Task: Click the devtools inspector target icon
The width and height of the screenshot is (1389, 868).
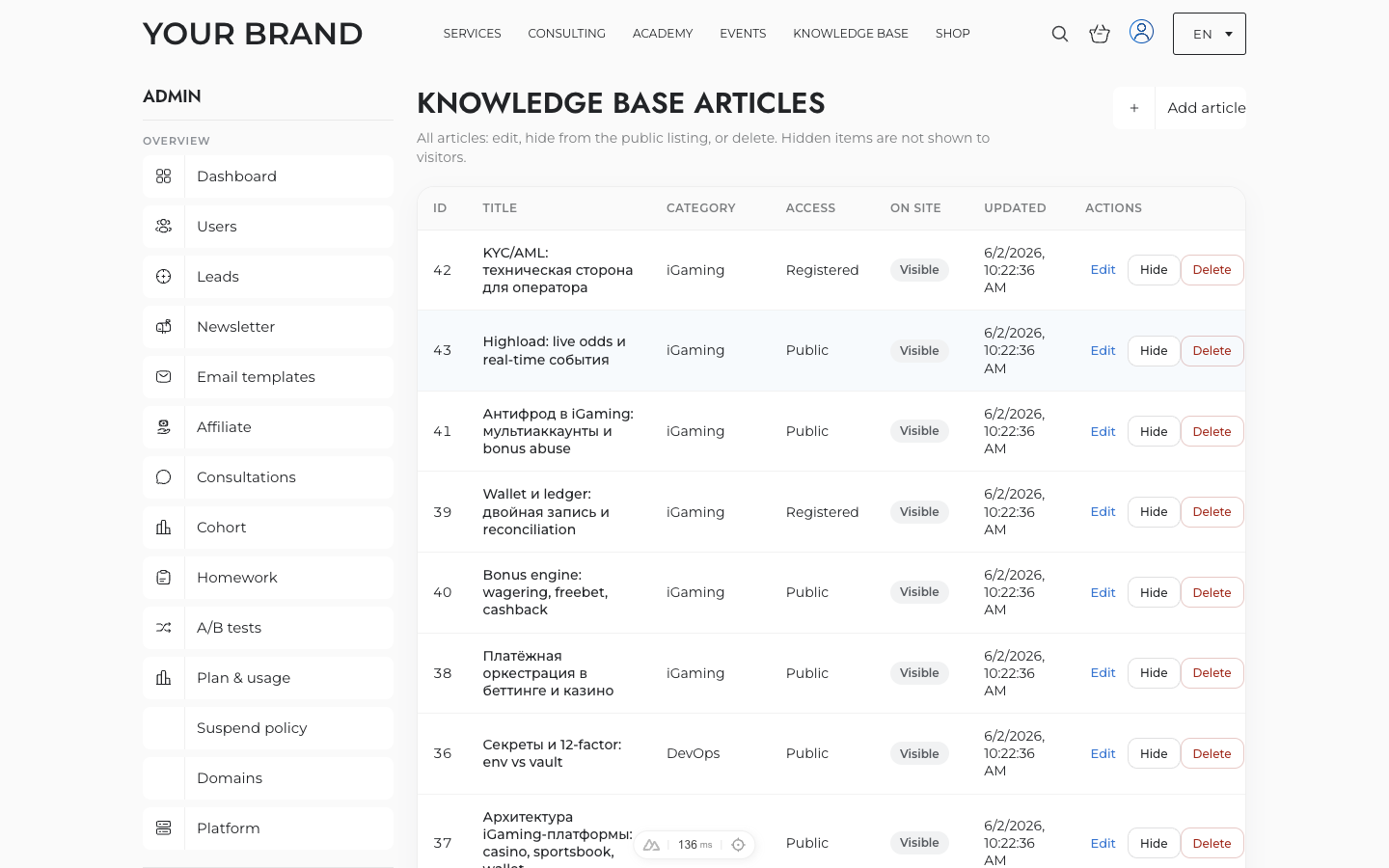Action: pos(738,845)
